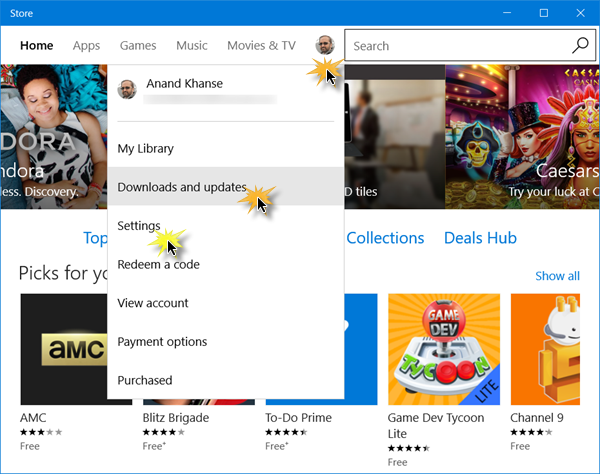Click the To-Do Prime app title
The height and width of the screenshot is (474, 600).
coord(298,418)
